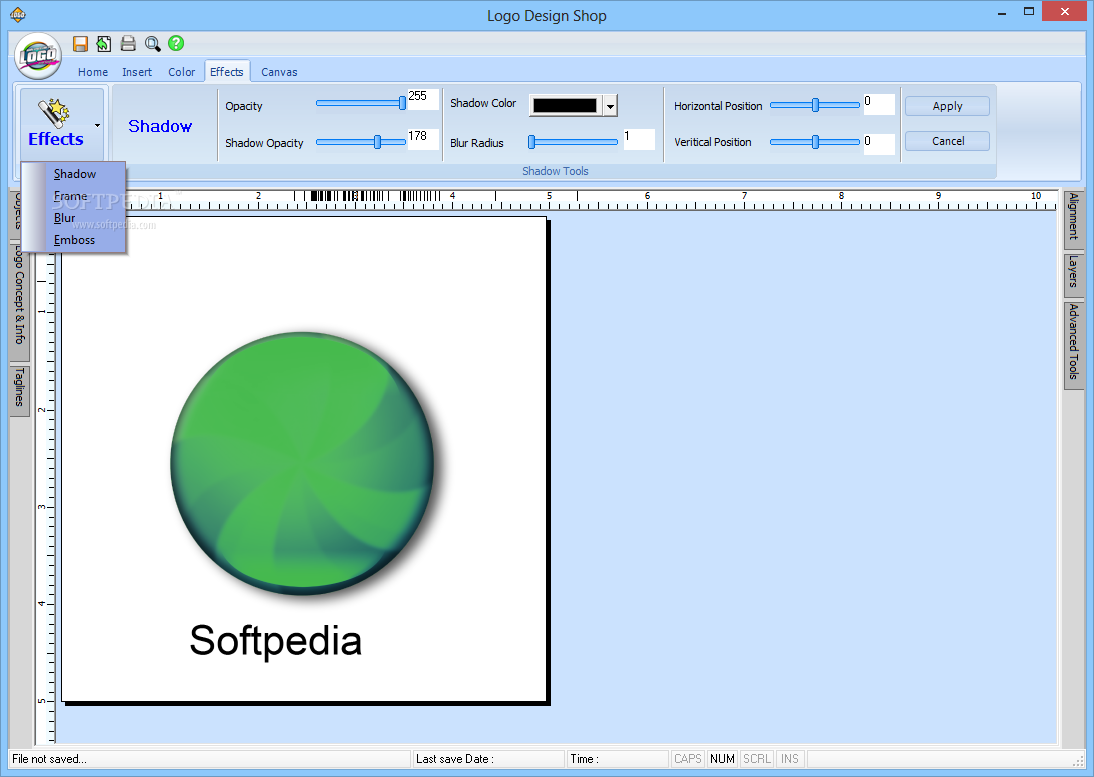Open the Color ribbon tab

click(181, 72)
